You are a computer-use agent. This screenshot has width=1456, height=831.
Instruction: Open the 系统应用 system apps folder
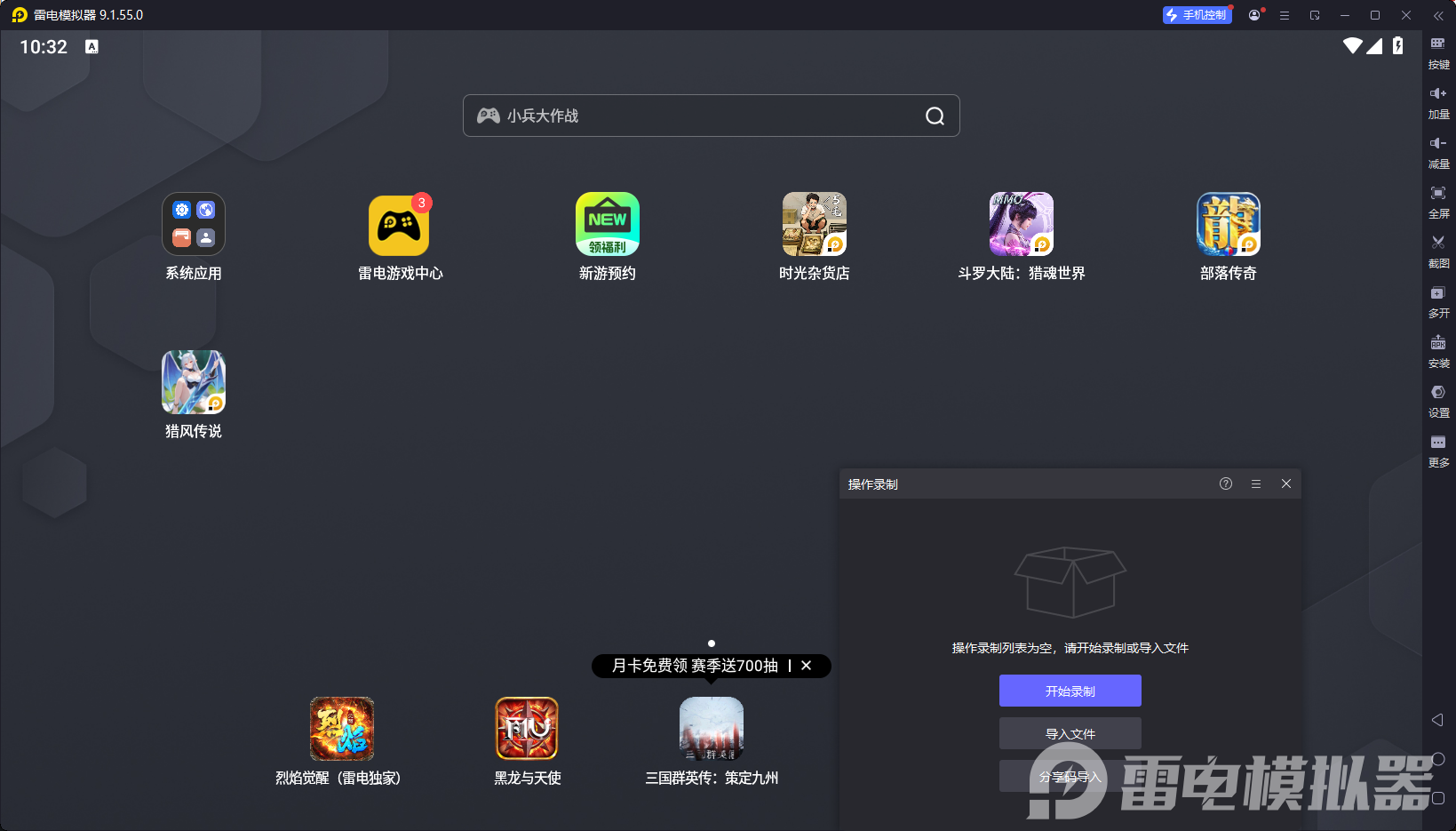pos(194,225)
